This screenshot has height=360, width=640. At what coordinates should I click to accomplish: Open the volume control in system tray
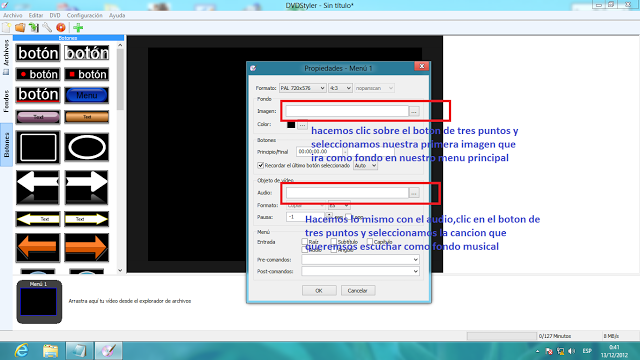pos(572,351)
